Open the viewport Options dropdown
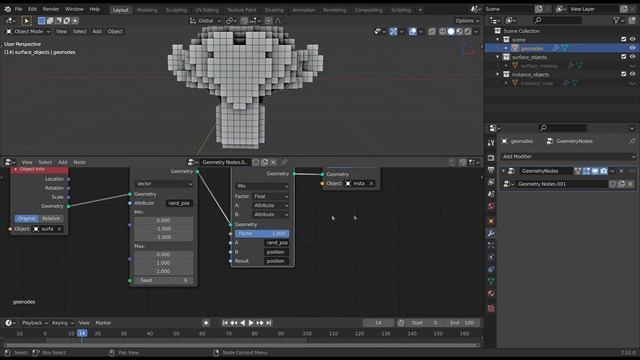This screenshot has width=640, height=360. click(467, 20)
